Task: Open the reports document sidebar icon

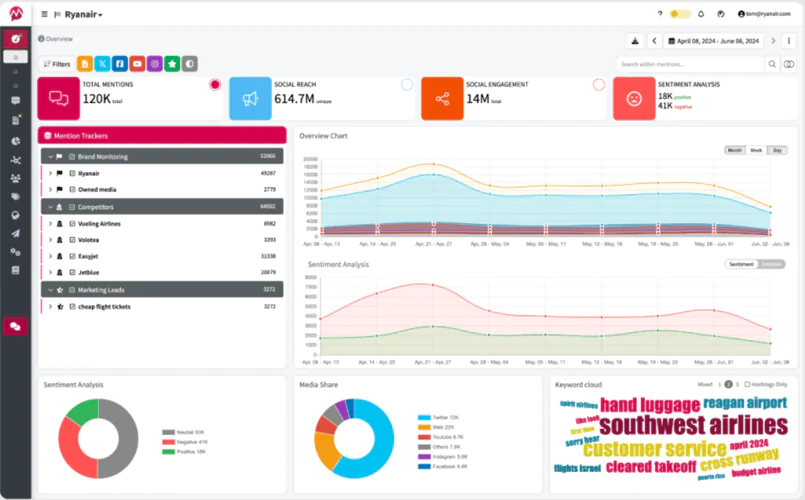Action: pyautogui.click(x=15, y=120)
